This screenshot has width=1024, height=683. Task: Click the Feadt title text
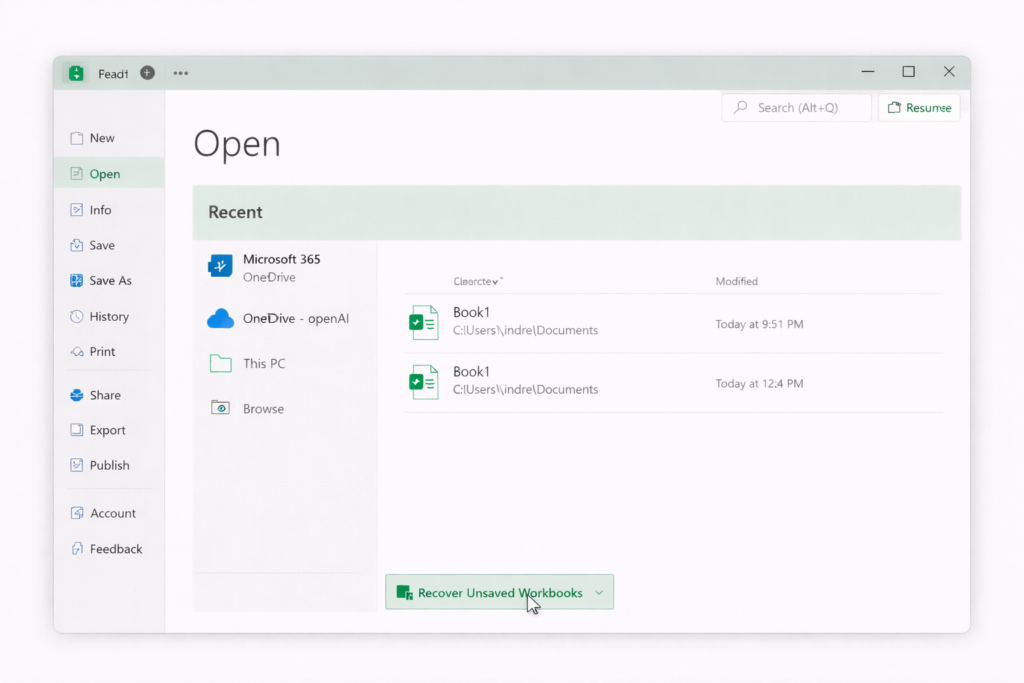(x=113, y=74)
